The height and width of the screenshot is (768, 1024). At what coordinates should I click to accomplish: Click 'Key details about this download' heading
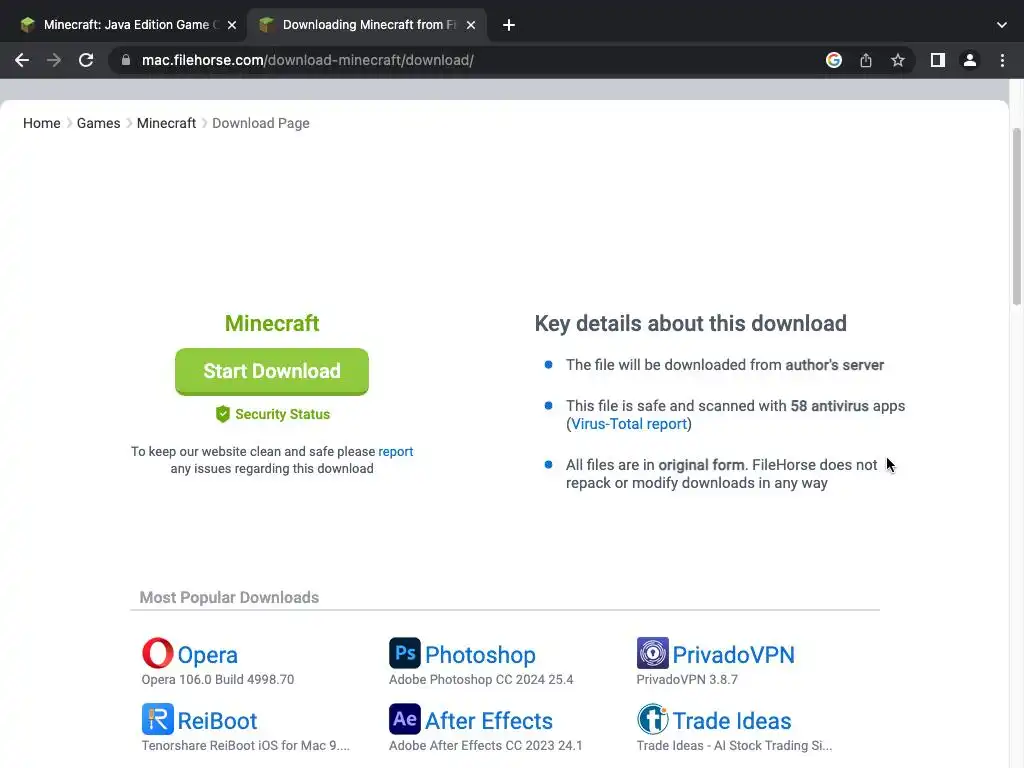click(x=690, y=323)
